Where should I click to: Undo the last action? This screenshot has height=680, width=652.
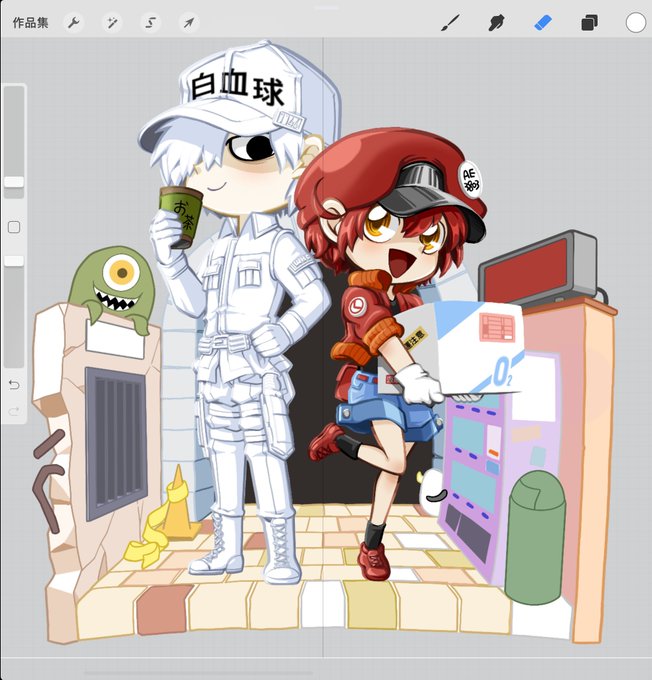[14, 385]
